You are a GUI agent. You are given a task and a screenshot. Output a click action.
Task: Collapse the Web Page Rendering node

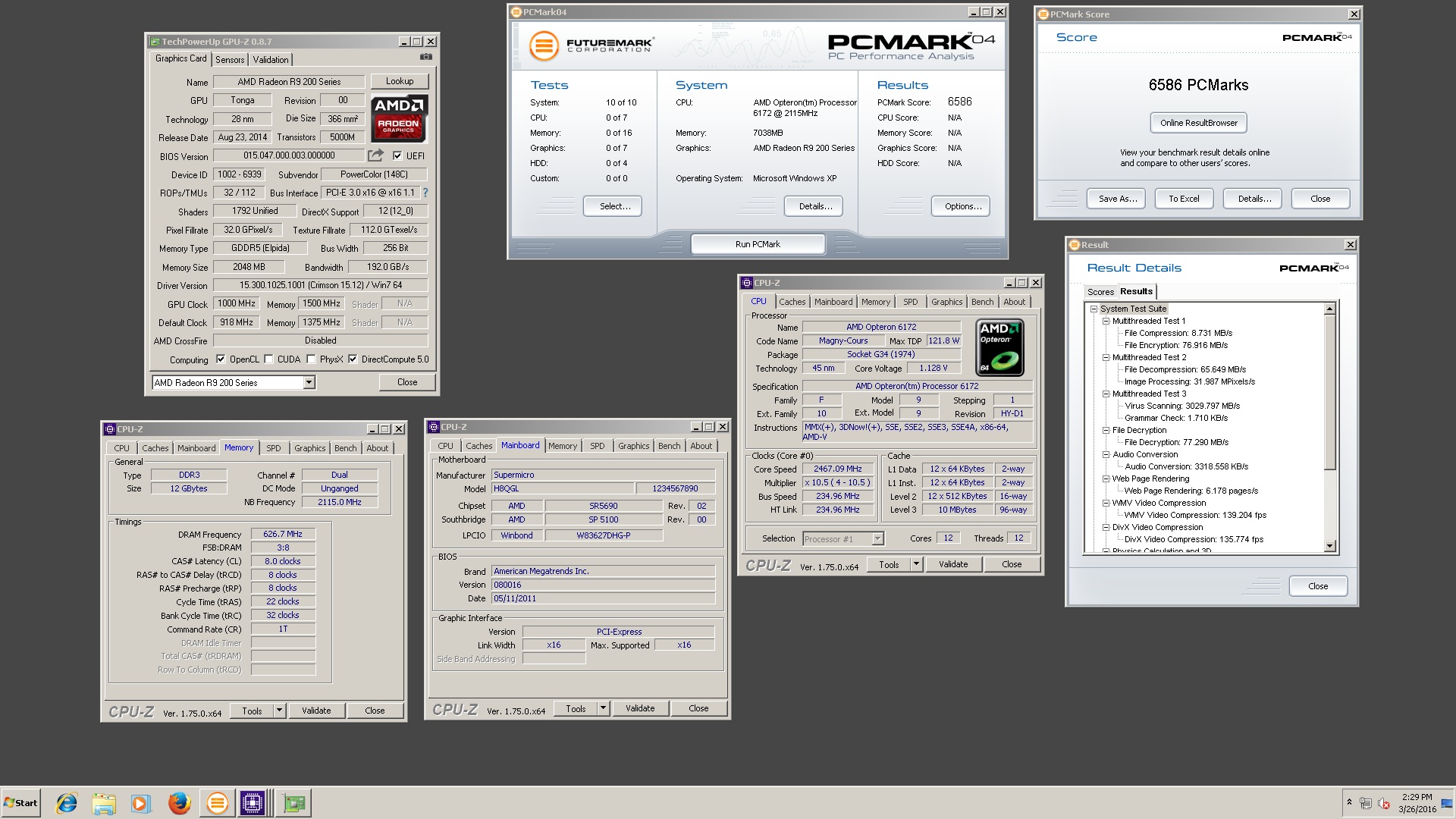pyautogui.click(x=1106, y=479)
